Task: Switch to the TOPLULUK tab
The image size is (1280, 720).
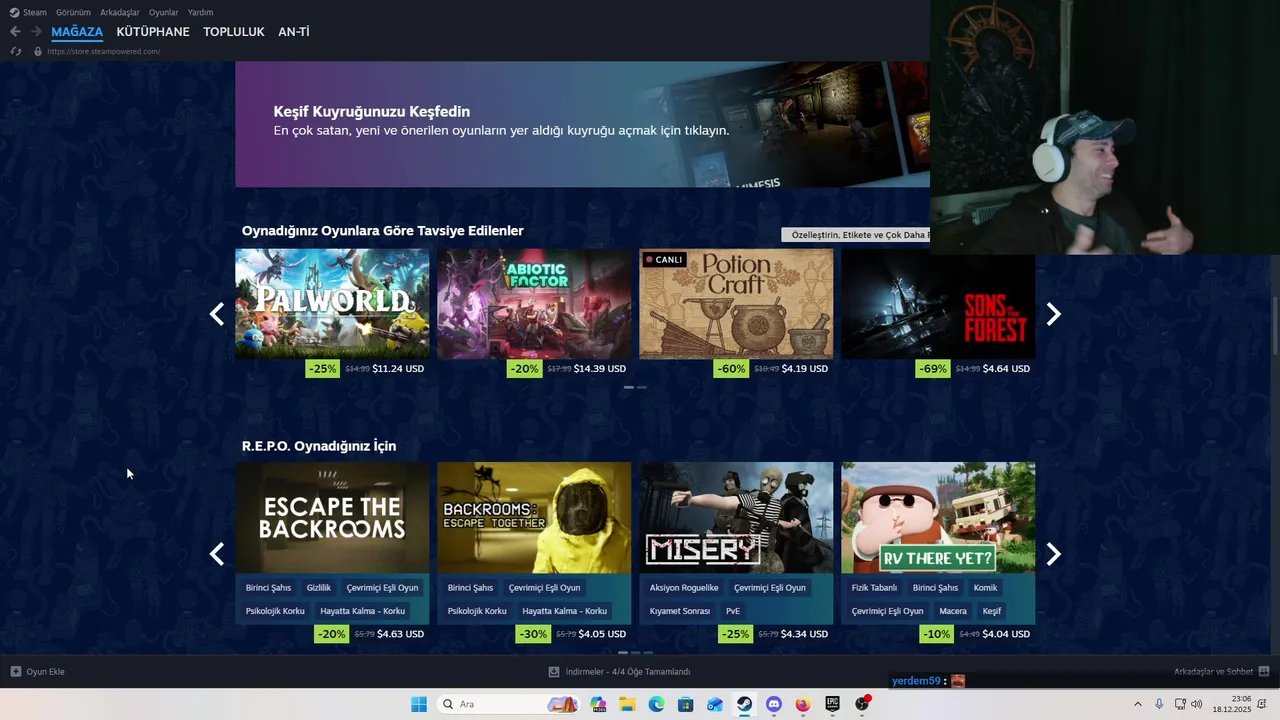Action: (234, 32)
